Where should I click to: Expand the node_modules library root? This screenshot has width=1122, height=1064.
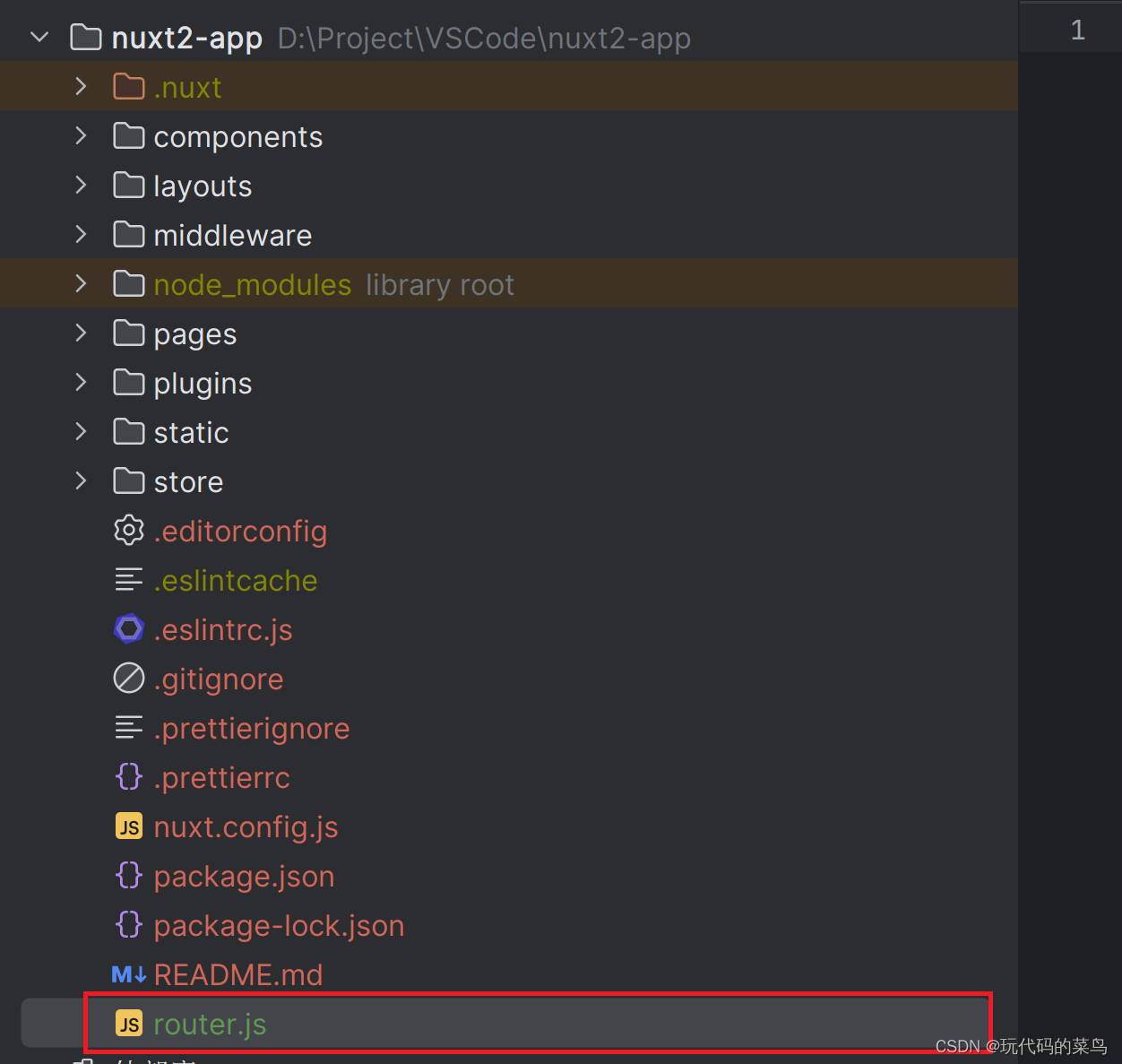81,283
